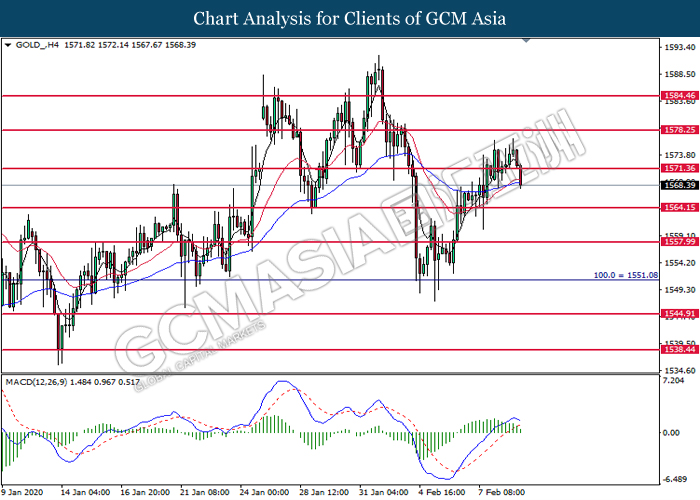Click the 1588.50 price axis value
Screen dimensions: 700x500
679,75
